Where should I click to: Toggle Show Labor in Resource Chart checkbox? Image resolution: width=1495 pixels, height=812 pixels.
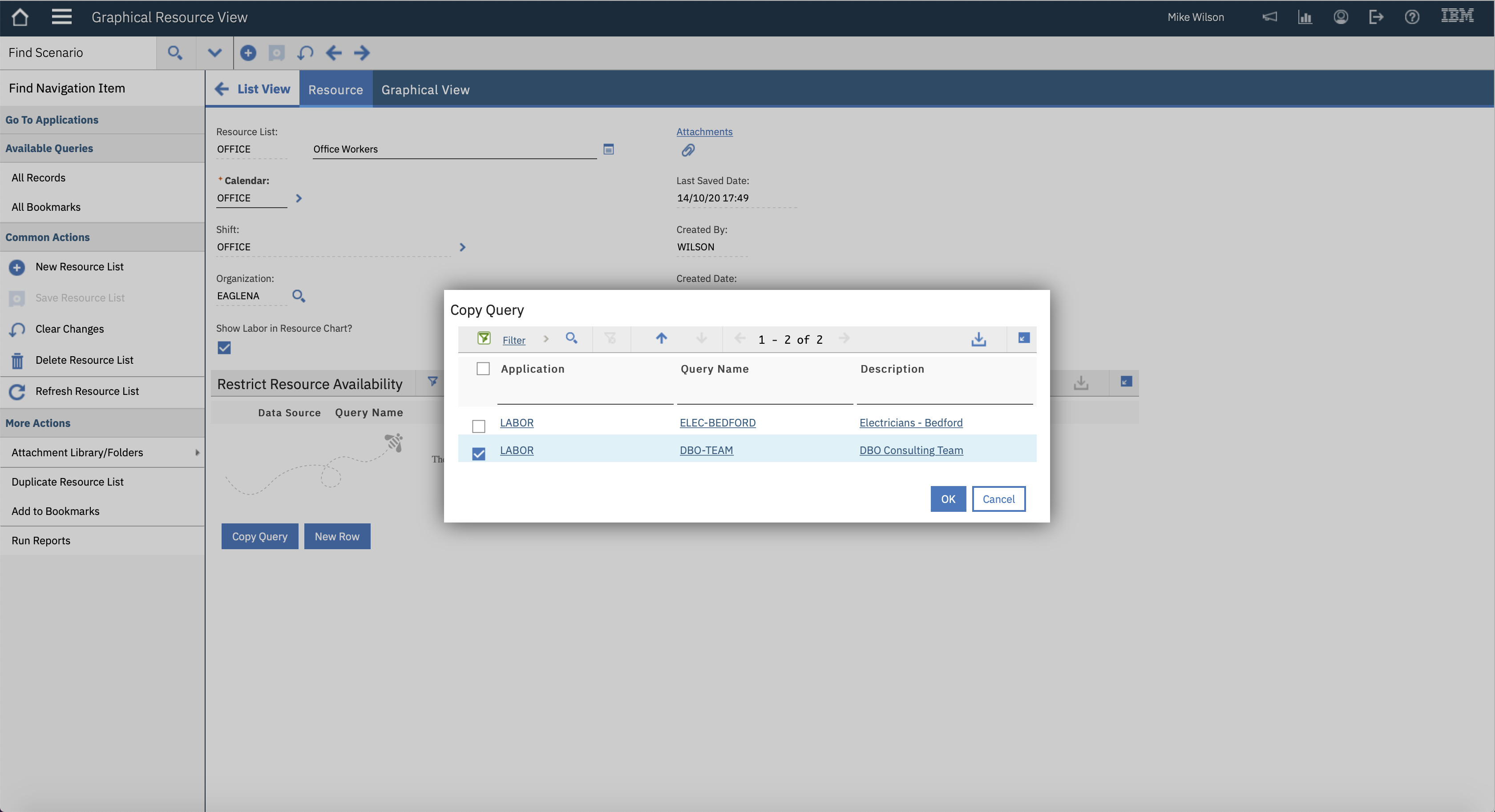[224, 348]
